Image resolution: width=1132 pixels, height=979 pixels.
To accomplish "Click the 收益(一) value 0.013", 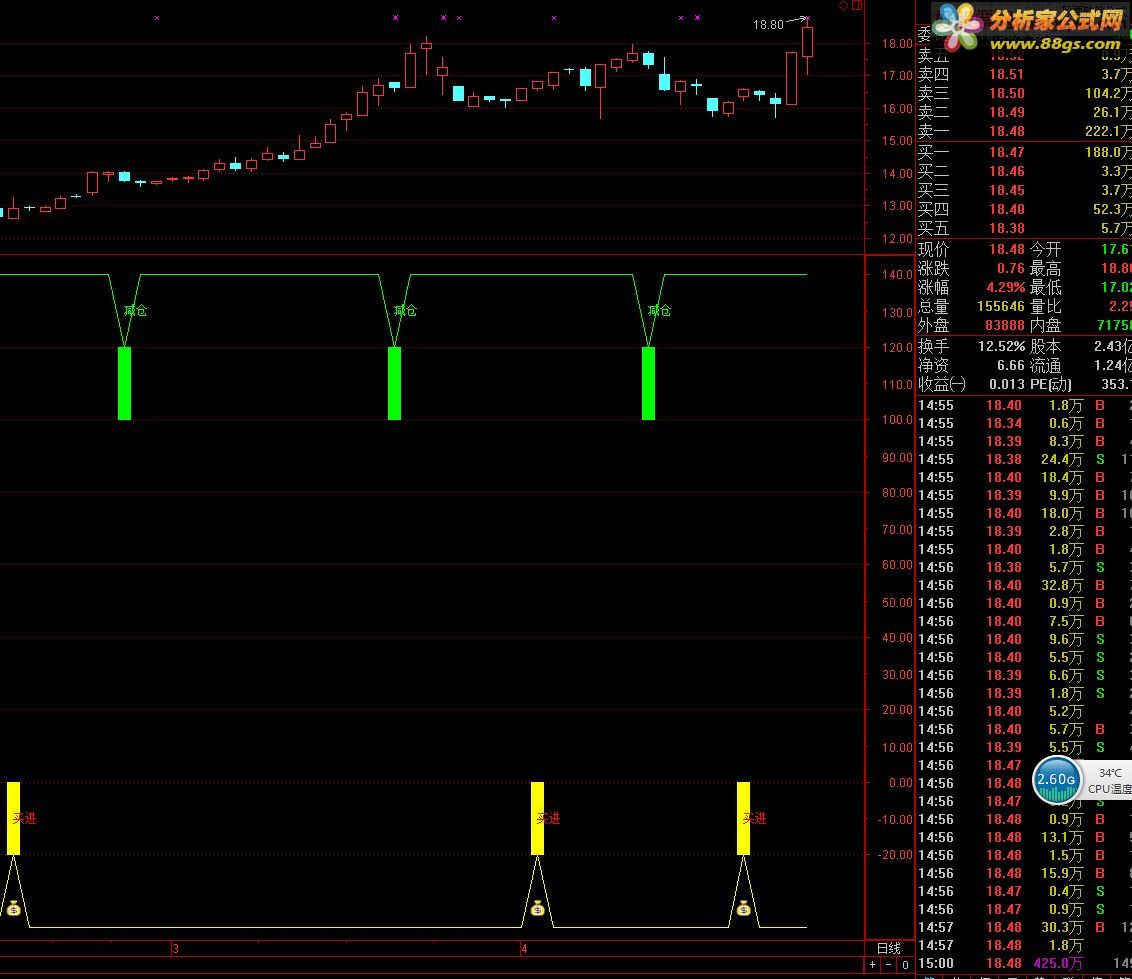I will coord(1006,384).
